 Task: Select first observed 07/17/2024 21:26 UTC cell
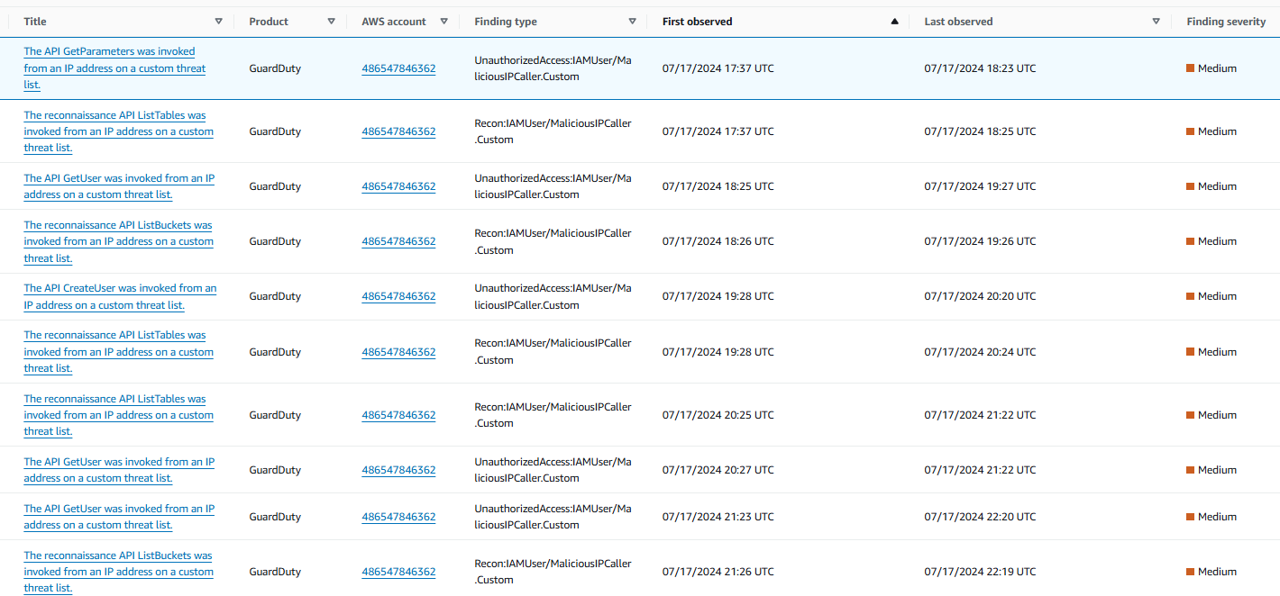click(718, 572)
